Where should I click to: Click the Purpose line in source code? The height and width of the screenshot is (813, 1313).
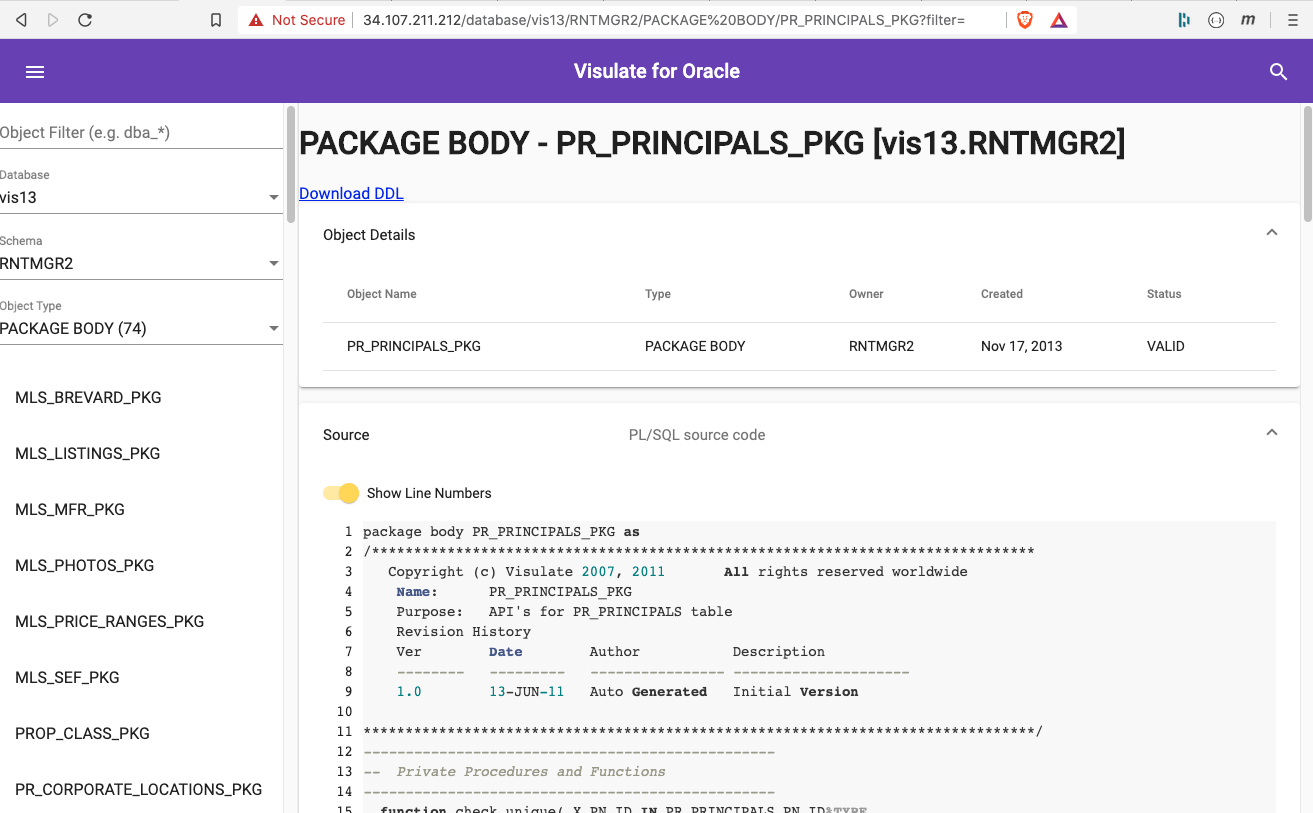point(564,612)
